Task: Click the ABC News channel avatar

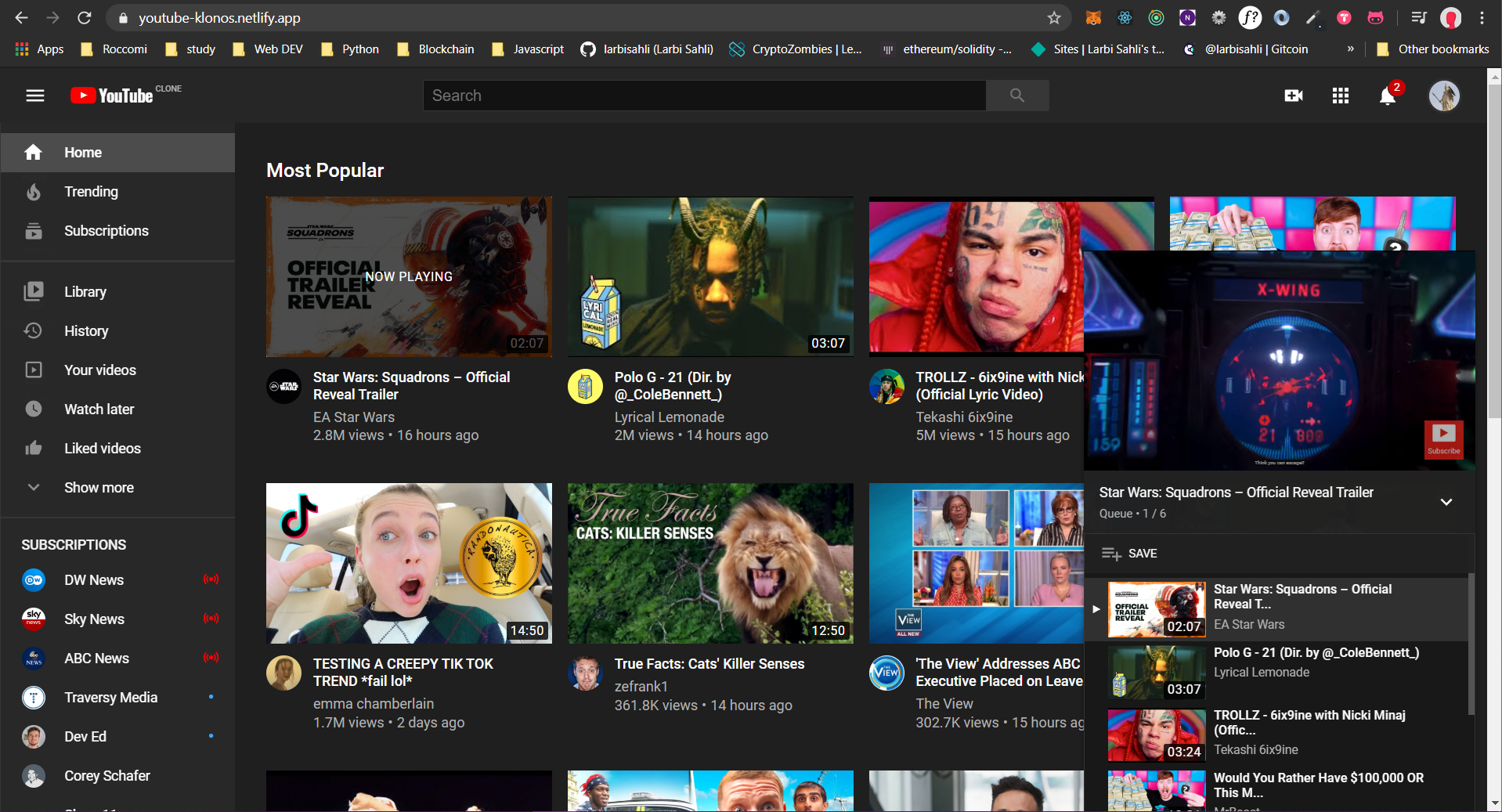Action: pos(34,658)
